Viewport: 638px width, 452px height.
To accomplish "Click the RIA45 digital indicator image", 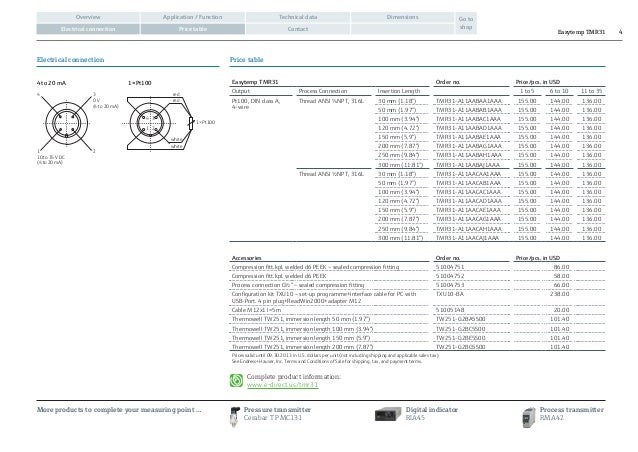I will pyautogui.click(x=388, y=415).
